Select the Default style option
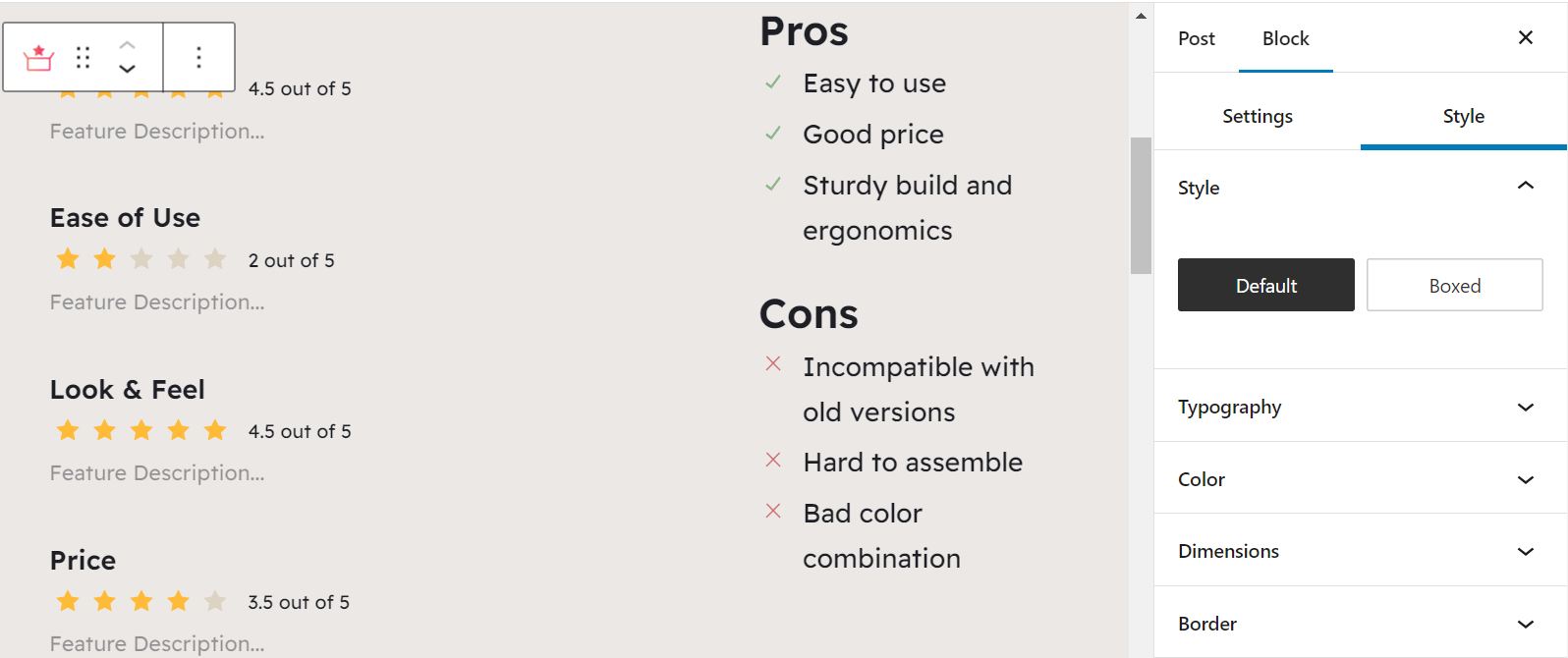The image size is (1568, 658). (1265, 285)
